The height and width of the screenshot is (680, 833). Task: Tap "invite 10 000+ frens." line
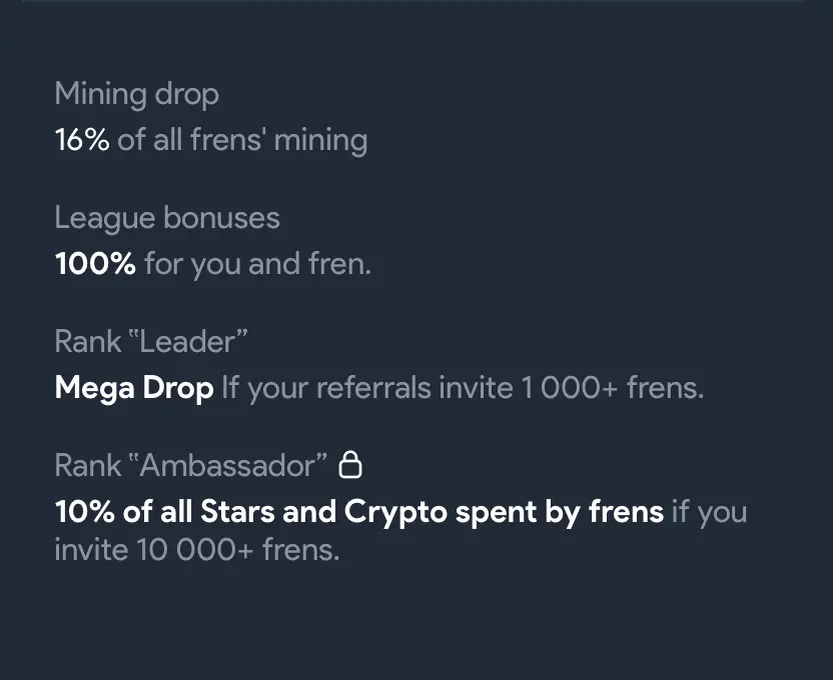coord(197,550)
